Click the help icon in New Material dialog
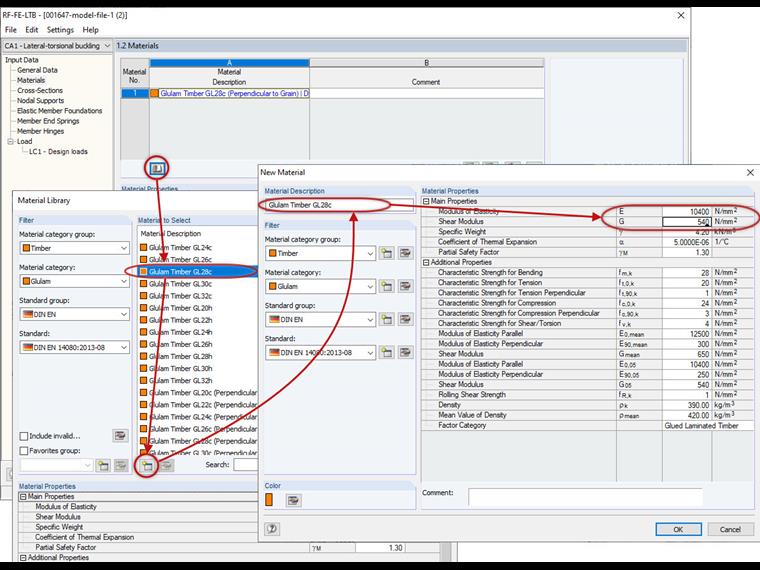 (272, 529)
